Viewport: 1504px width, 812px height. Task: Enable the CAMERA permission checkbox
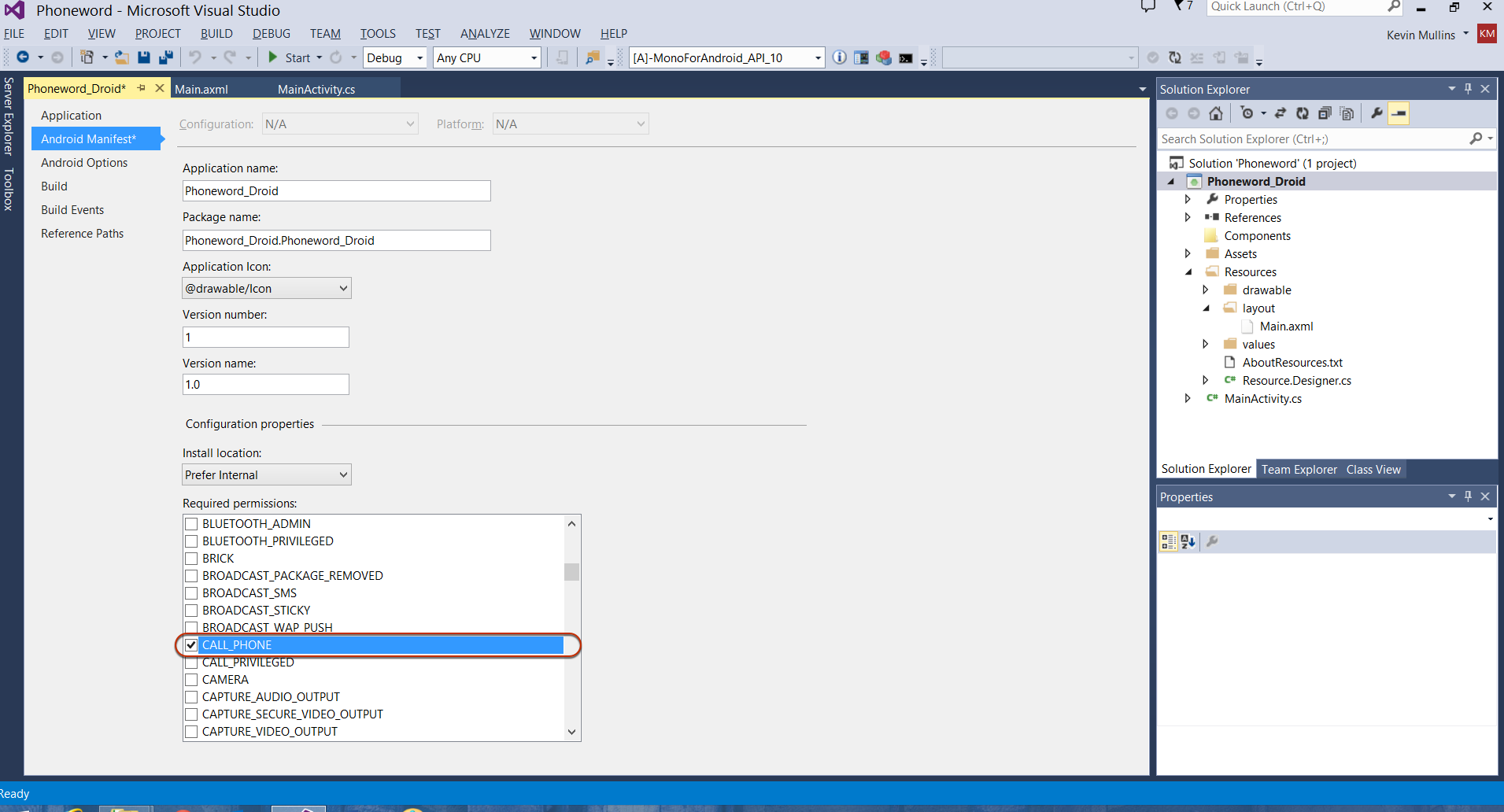click(x=191, y=680)
